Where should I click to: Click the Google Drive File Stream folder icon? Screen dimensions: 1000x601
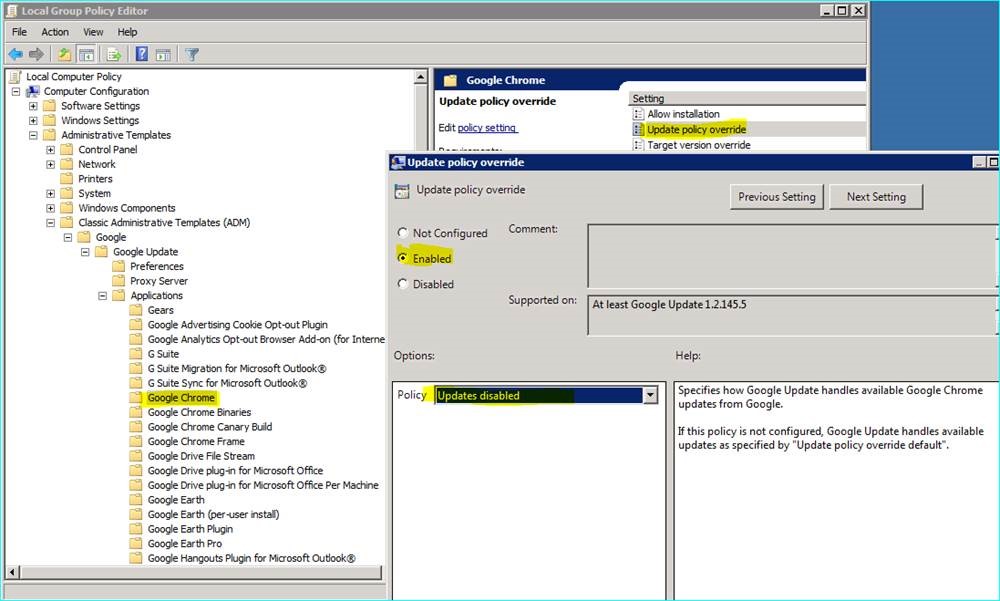coord(136,456)
